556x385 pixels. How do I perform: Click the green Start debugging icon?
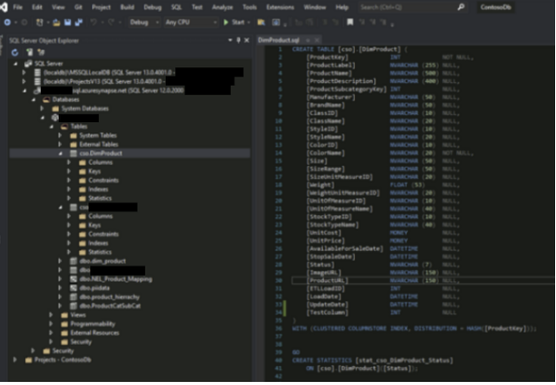[226, 22]
